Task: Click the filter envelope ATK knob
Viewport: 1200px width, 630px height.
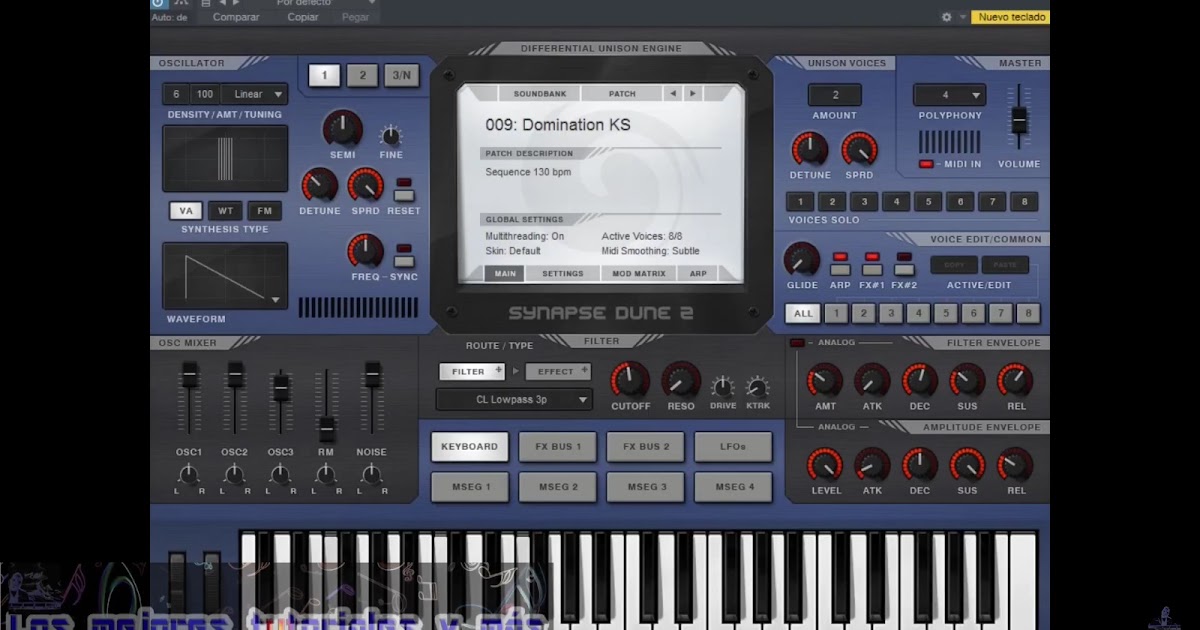Action: 872,381
